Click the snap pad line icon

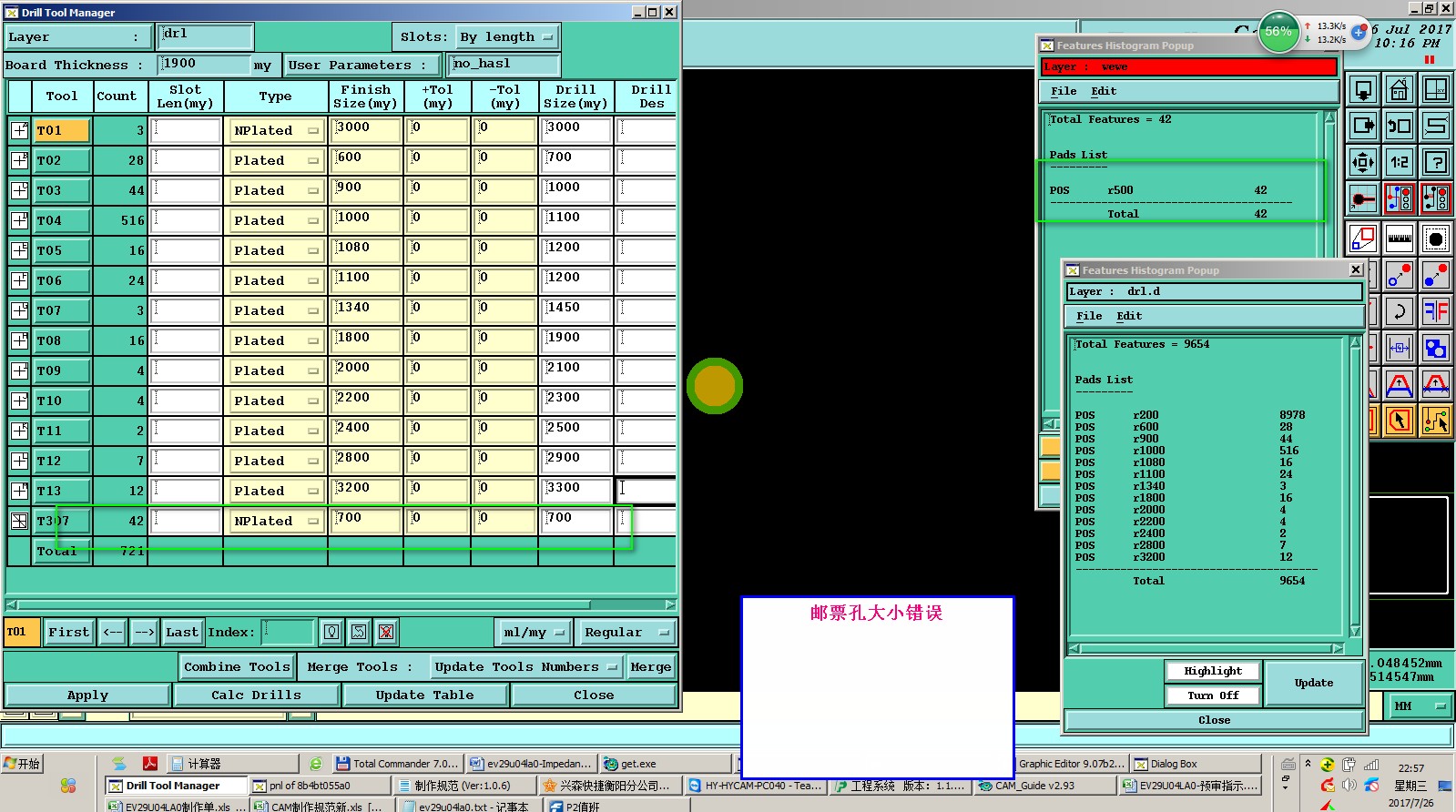(x=1363, y=198)
